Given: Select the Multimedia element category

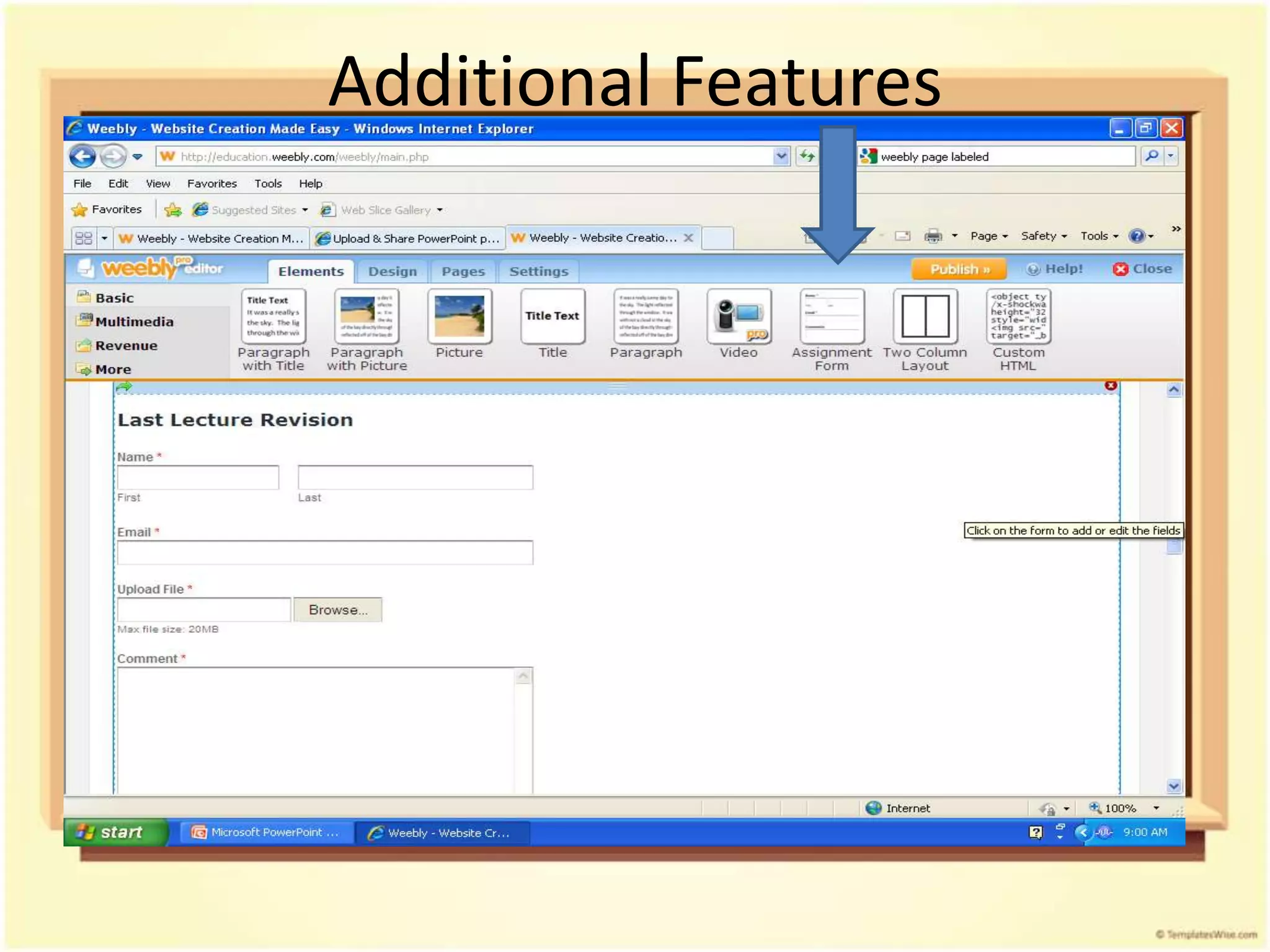Looking at the screenshot, I should (x=135, y=321).
